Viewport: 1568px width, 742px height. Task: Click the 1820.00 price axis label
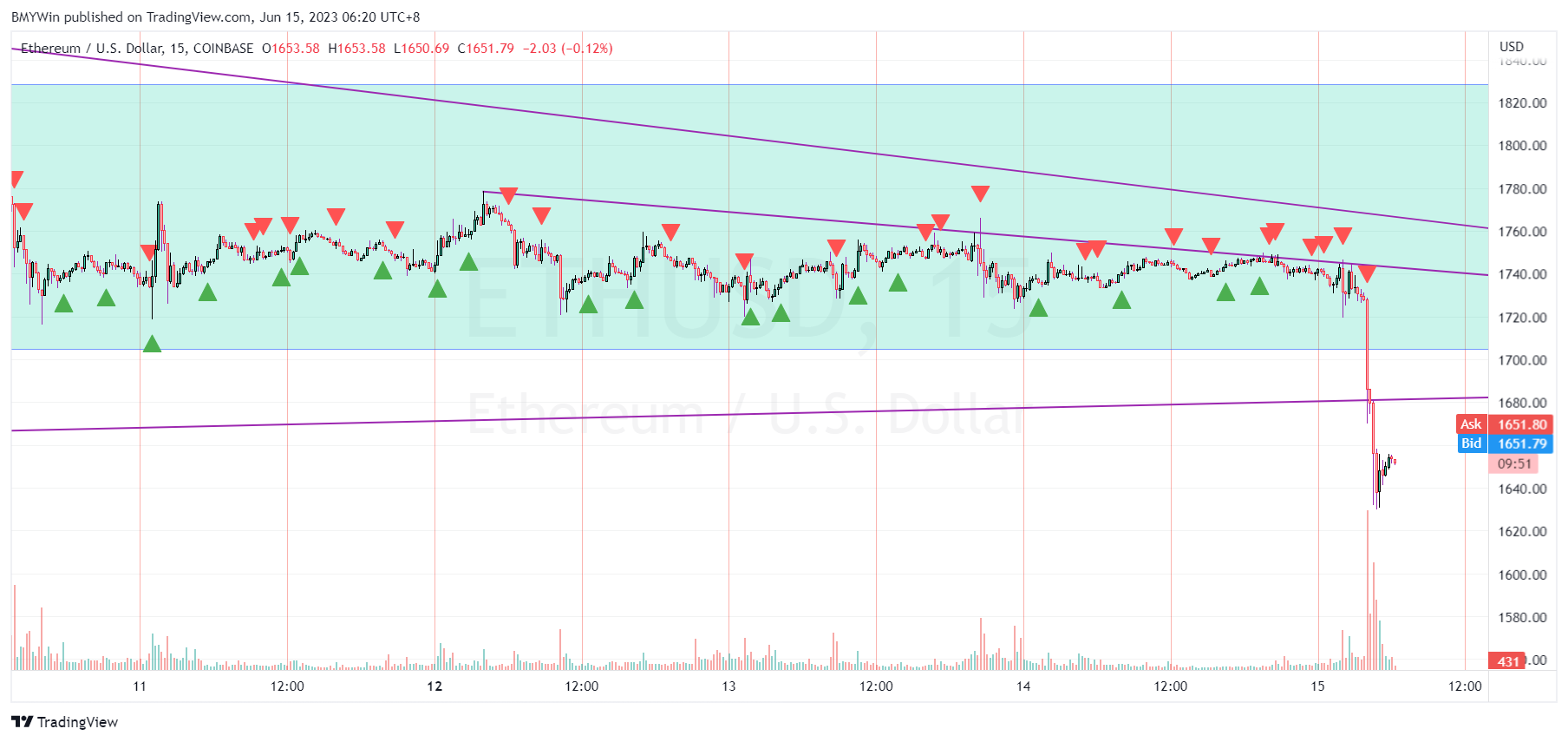coord(1522,103)
